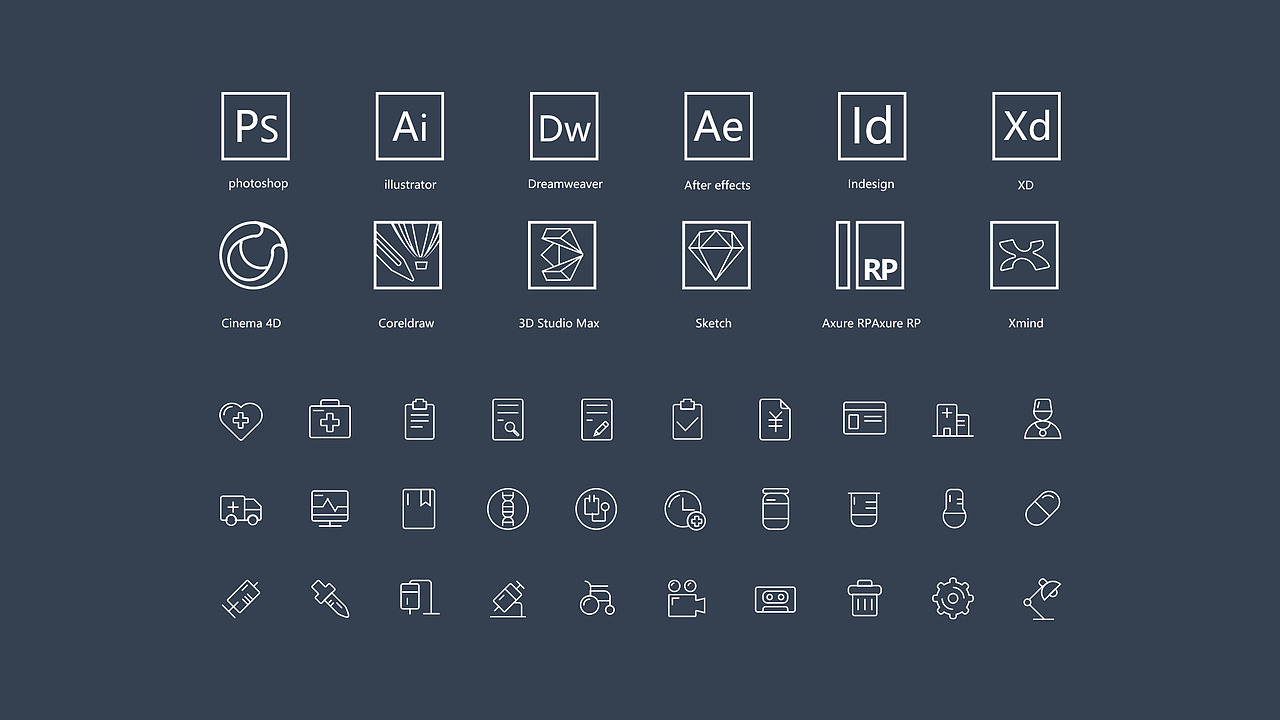1280x720 pixels.
Task: Select the wheelchair icon
Action: 597,598
